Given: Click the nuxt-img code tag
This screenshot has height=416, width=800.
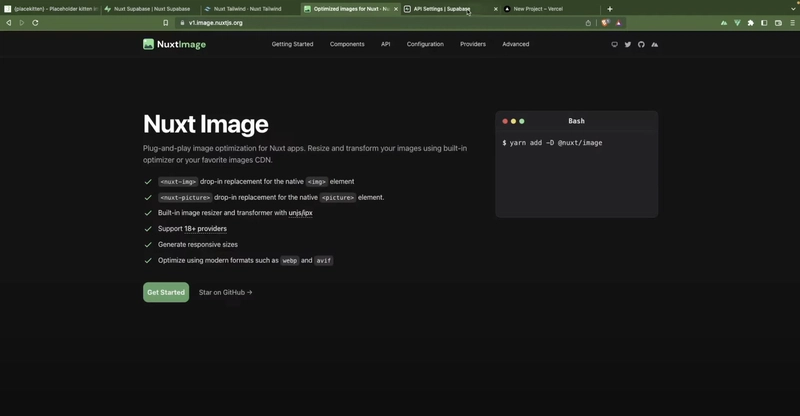Looking at the screenshot, I should point(178,182).
